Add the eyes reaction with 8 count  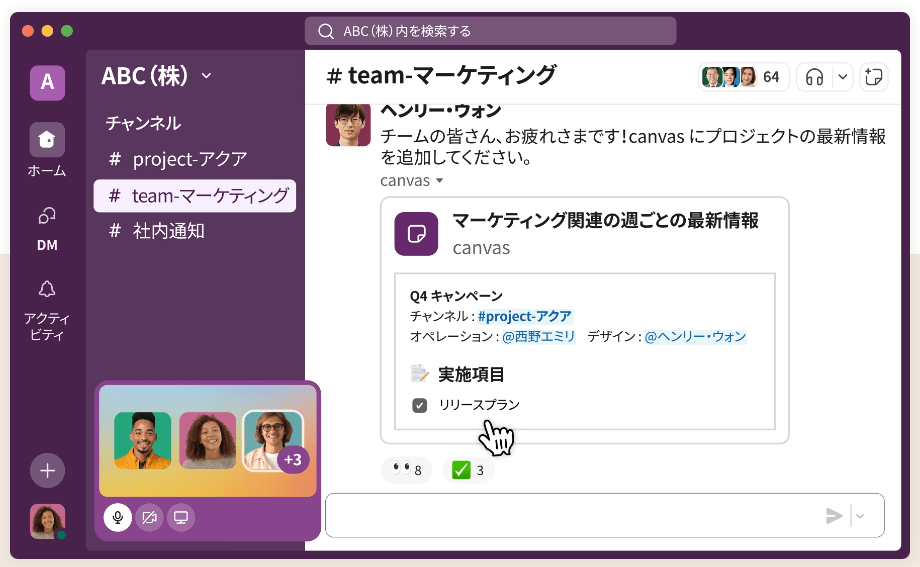pos(407,470)
